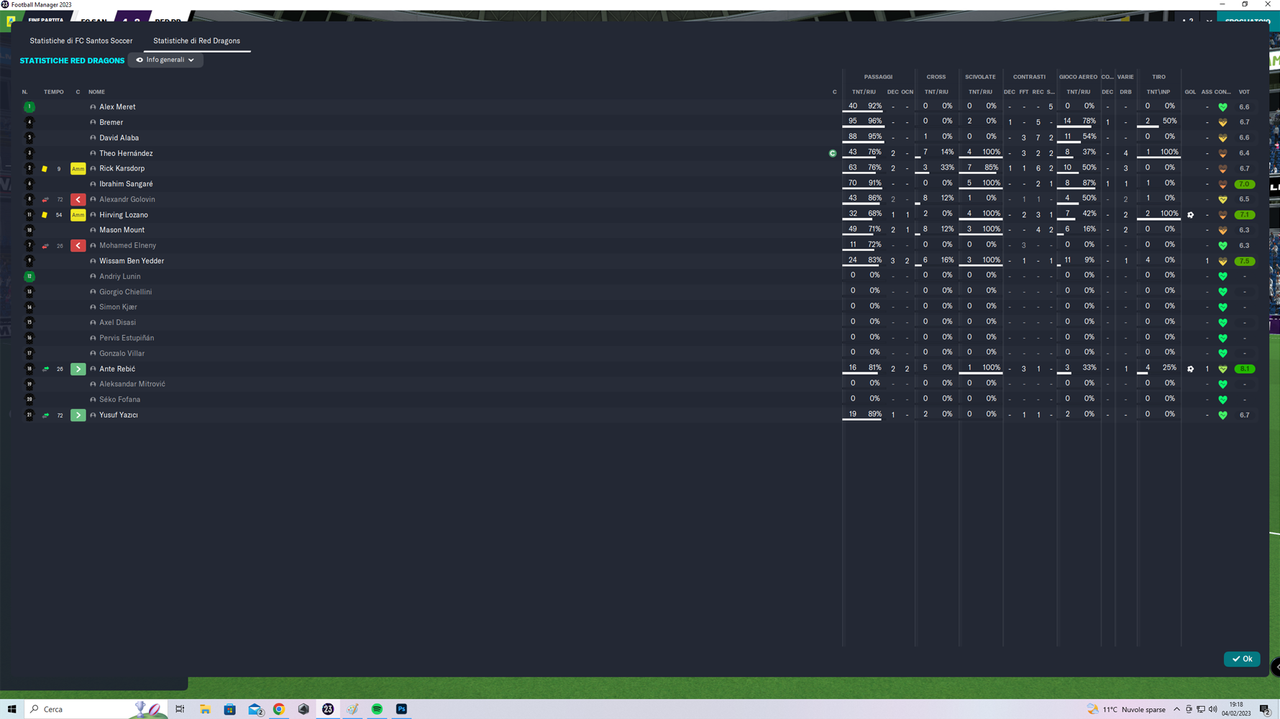Click Andriy Lunin's green shirt number icon

(30, 276)
